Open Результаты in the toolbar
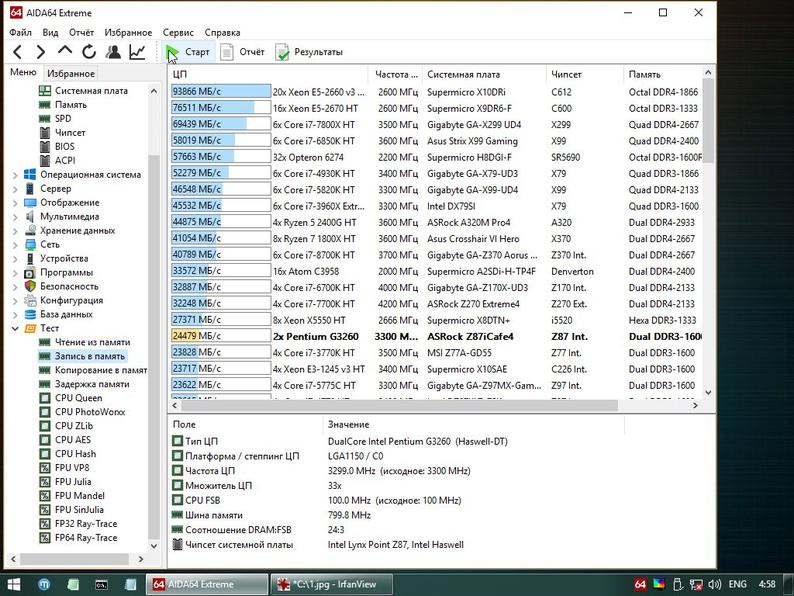The image size is (794, 596). [309, 52]
